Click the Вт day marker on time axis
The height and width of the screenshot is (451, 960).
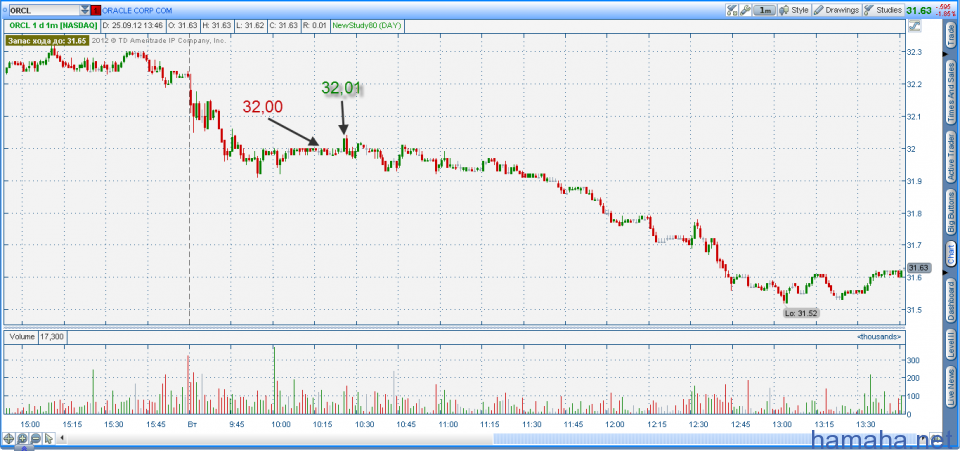coord(191,423)
